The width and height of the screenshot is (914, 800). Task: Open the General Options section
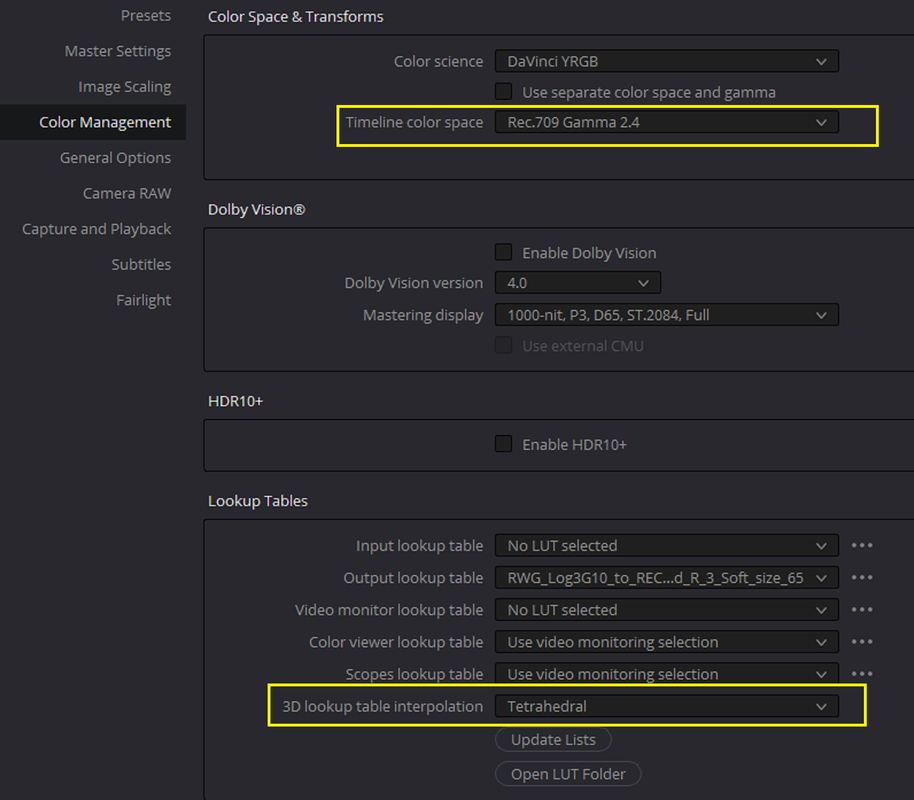point(115,158)
